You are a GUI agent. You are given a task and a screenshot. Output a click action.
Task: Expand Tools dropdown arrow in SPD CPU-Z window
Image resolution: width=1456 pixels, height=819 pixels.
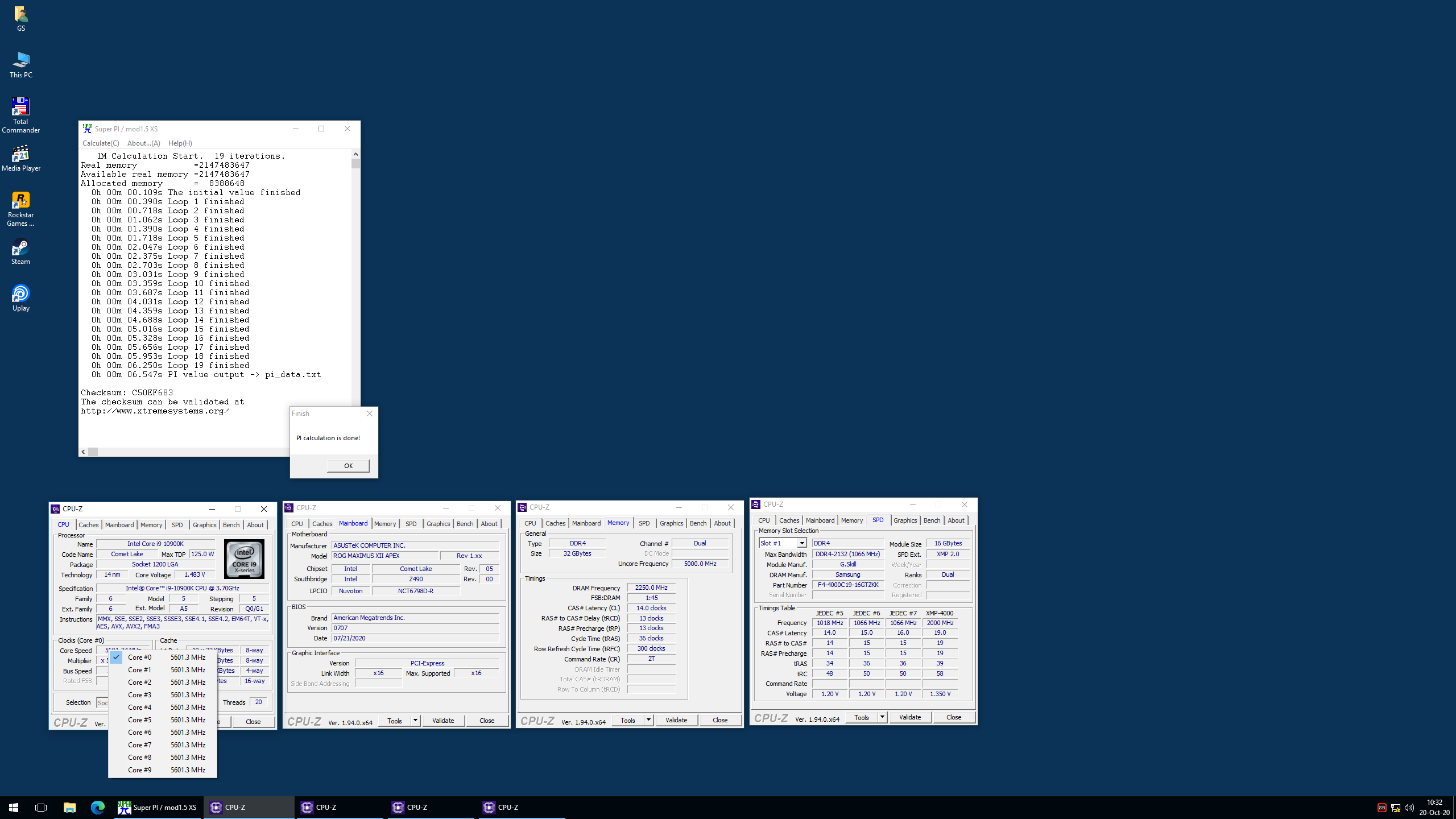[882, 717]
